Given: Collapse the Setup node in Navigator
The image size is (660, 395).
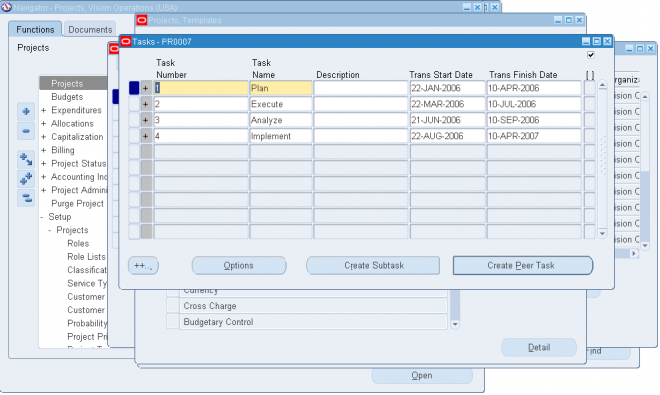Looking at the screenshot, I should pos(42,217).
